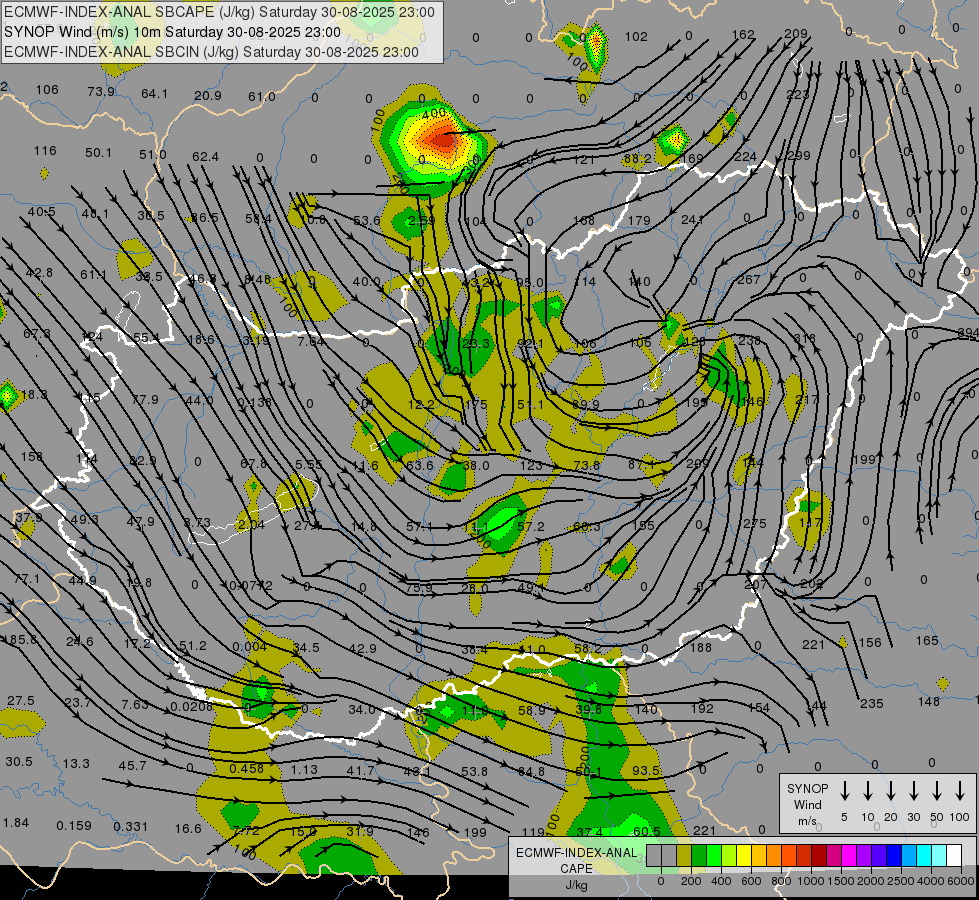This screenshot has height=900, width=979.
Task: Click the map value 0.159
Action: pyautogui.click(x=74, y=825)
